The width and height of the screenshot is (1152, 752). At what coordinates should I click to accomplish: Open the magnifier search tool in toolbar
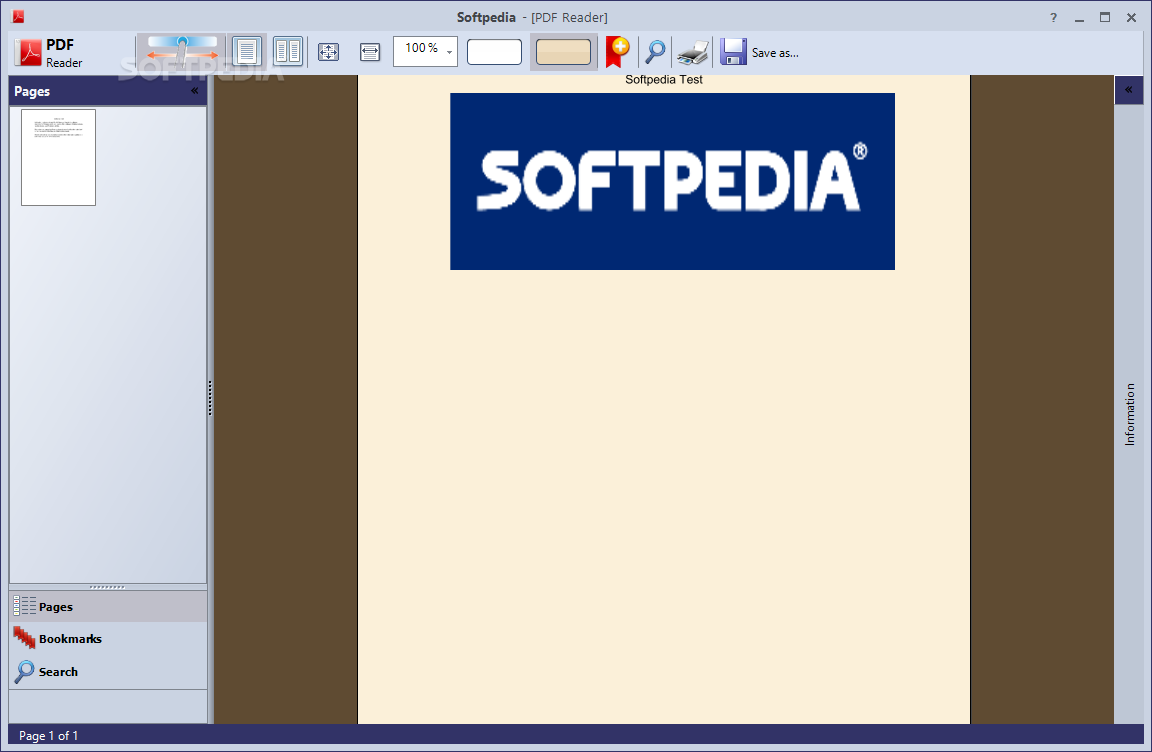coord(655,51)
